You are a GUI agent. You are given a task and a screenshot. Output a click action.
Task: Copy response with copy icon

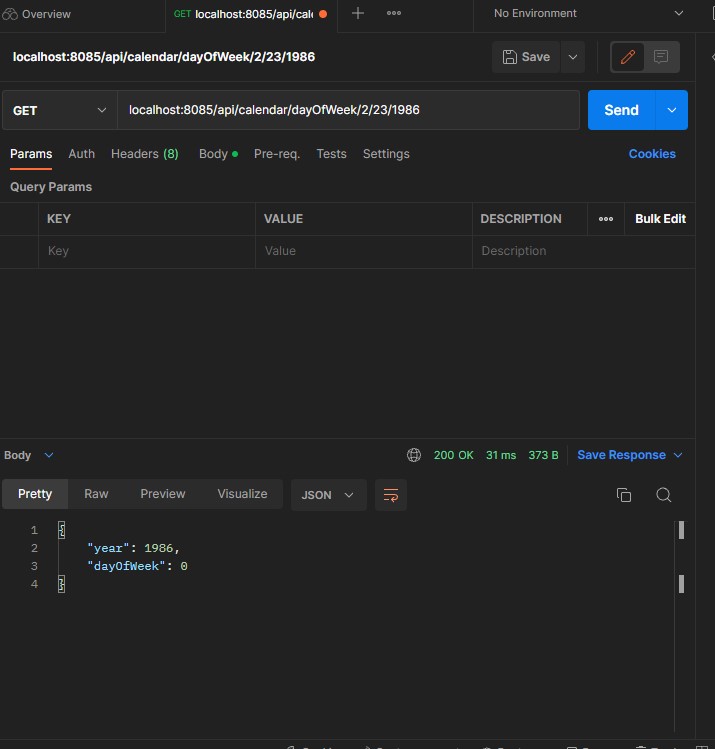click(x=624, y=495)
